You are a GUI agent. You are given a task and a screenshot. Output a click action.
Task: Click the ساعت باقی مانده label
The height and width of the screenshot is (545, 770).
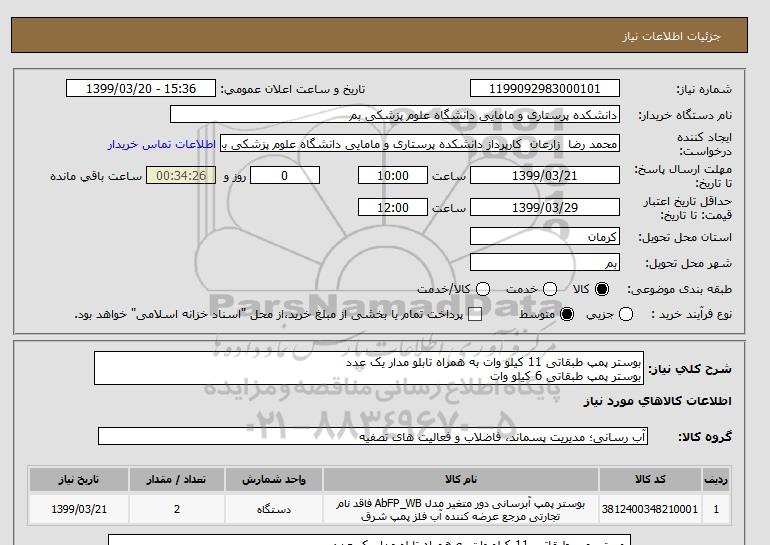click(x=96, y=176)
